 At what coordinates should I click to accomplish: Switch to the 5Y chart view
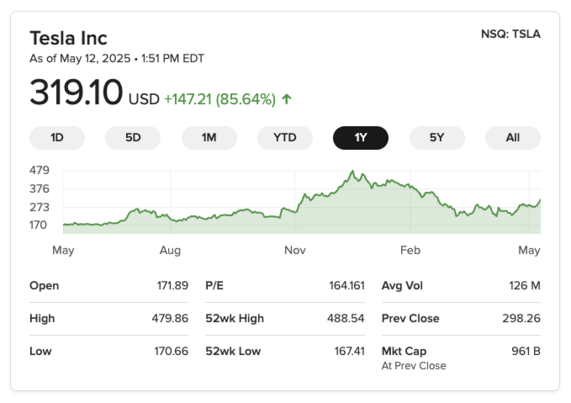tap(437, 138)
